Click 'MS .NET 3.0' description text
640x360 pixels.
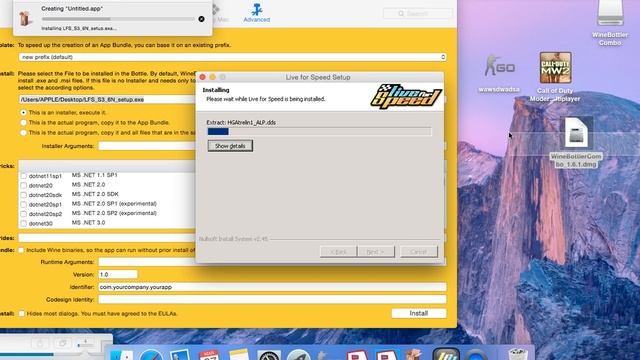(88, 223)
